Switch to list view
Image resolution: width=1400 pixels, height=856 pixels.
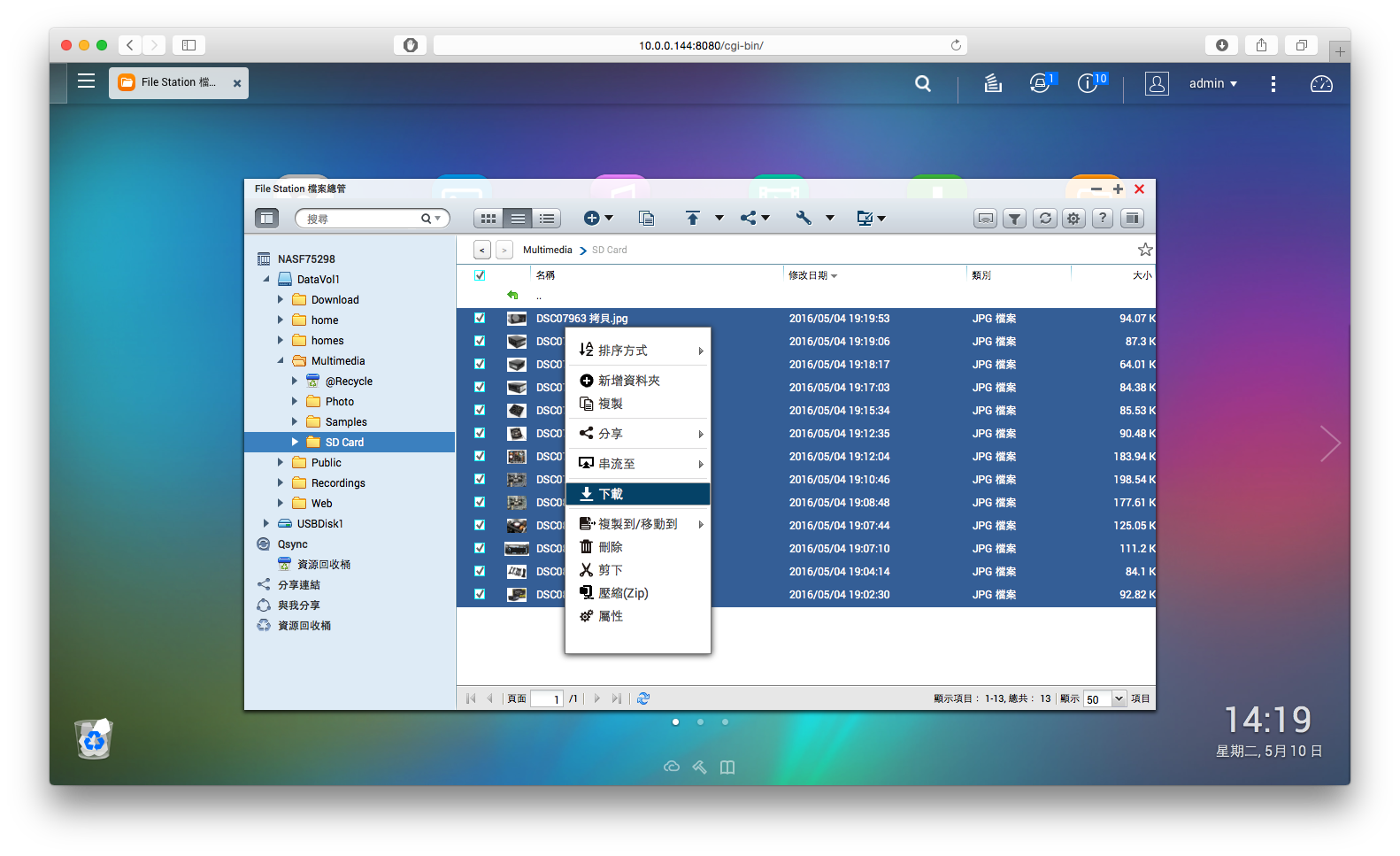518,219
